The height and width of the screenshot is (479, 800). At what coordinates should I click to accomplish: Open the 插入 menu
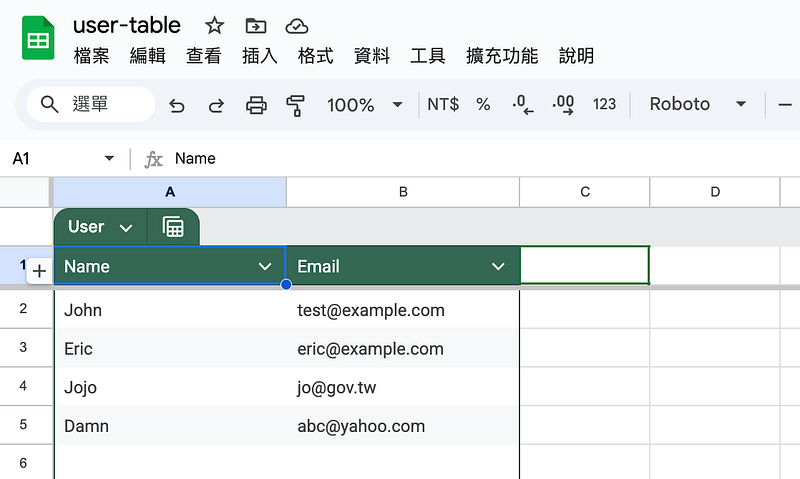[260, 56]
